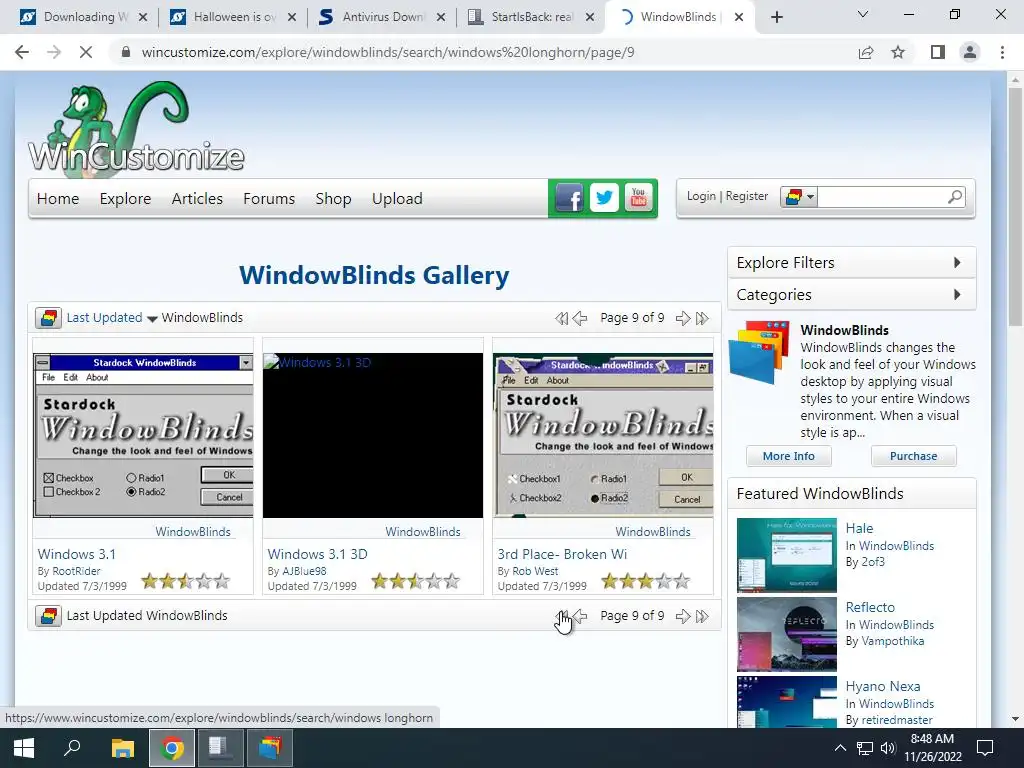1024x768 pixels.
Task: Click the Windows Start button
Action: tap(24, 748)
